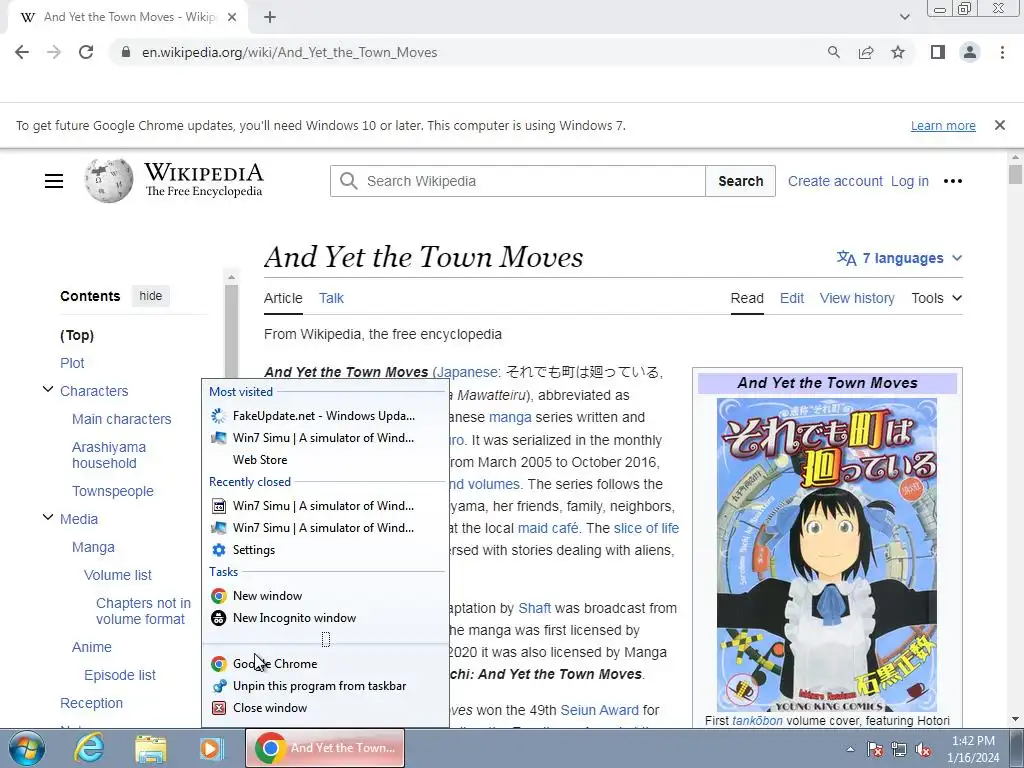Open a new tab with the plus button
The image size is (1024, 768).
(270, 18)
